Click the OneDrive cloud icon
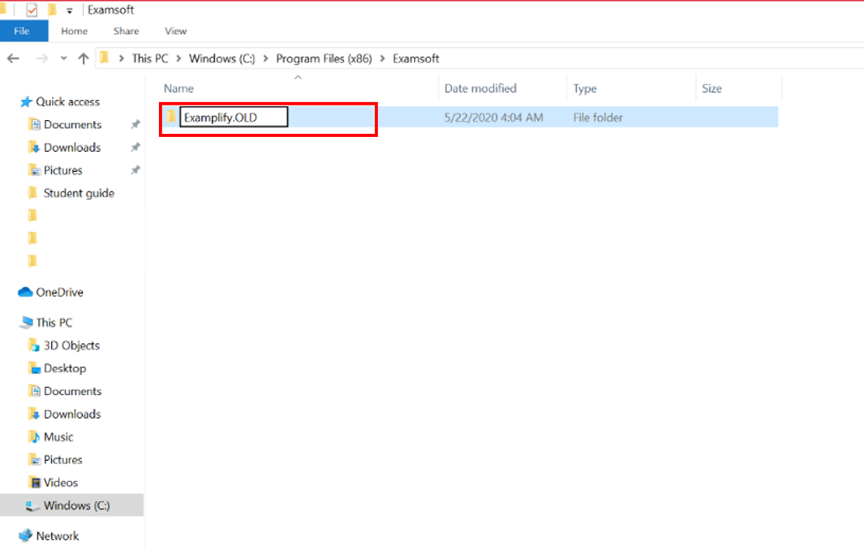The image size is (864, 550). pos(25,292)
